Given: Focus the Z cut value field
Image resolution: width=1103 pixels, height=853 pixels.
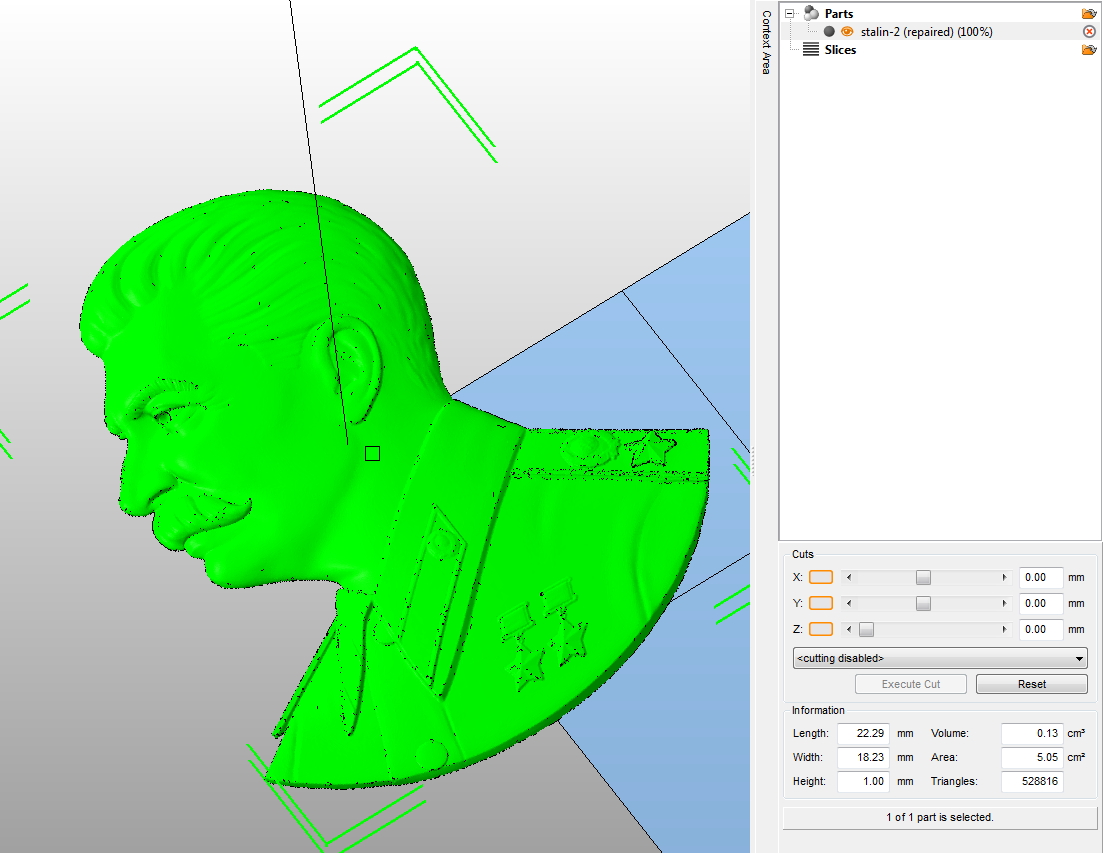Looking at the screenshot, I should click(1040, 629).
